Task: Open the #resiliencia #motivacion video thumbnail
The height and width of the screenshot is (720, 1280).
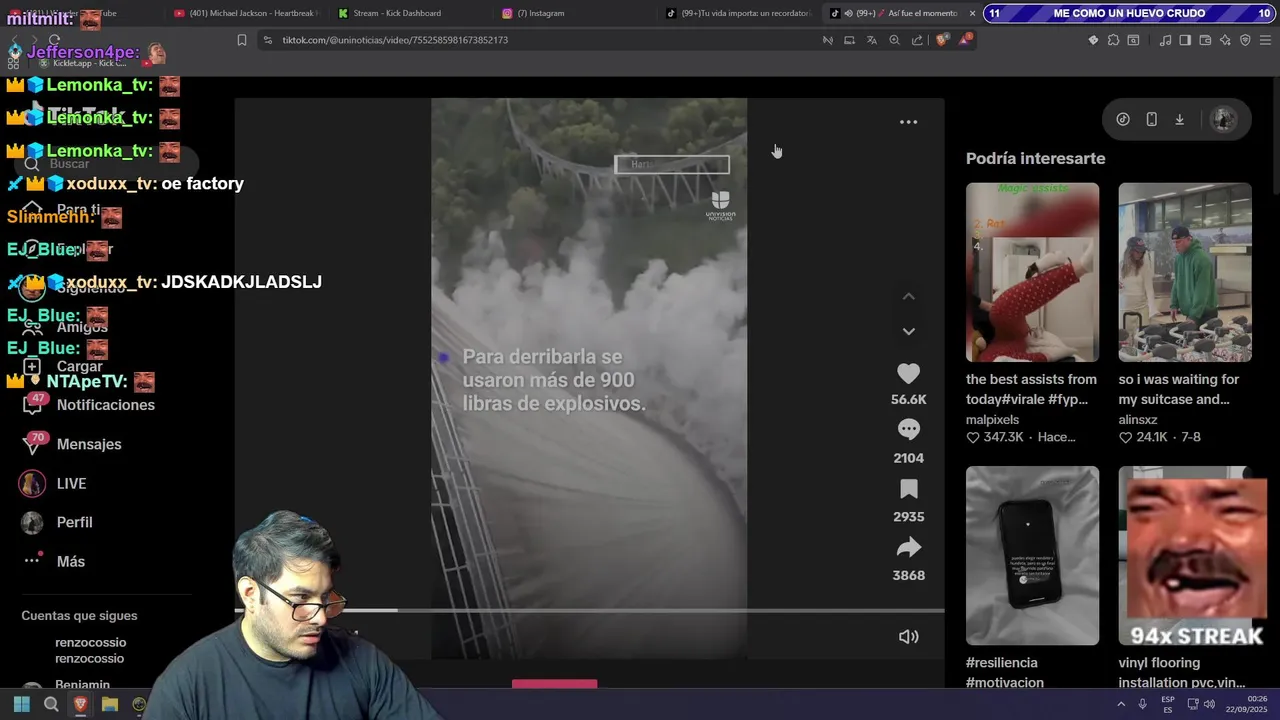Action: [1032, 555]
